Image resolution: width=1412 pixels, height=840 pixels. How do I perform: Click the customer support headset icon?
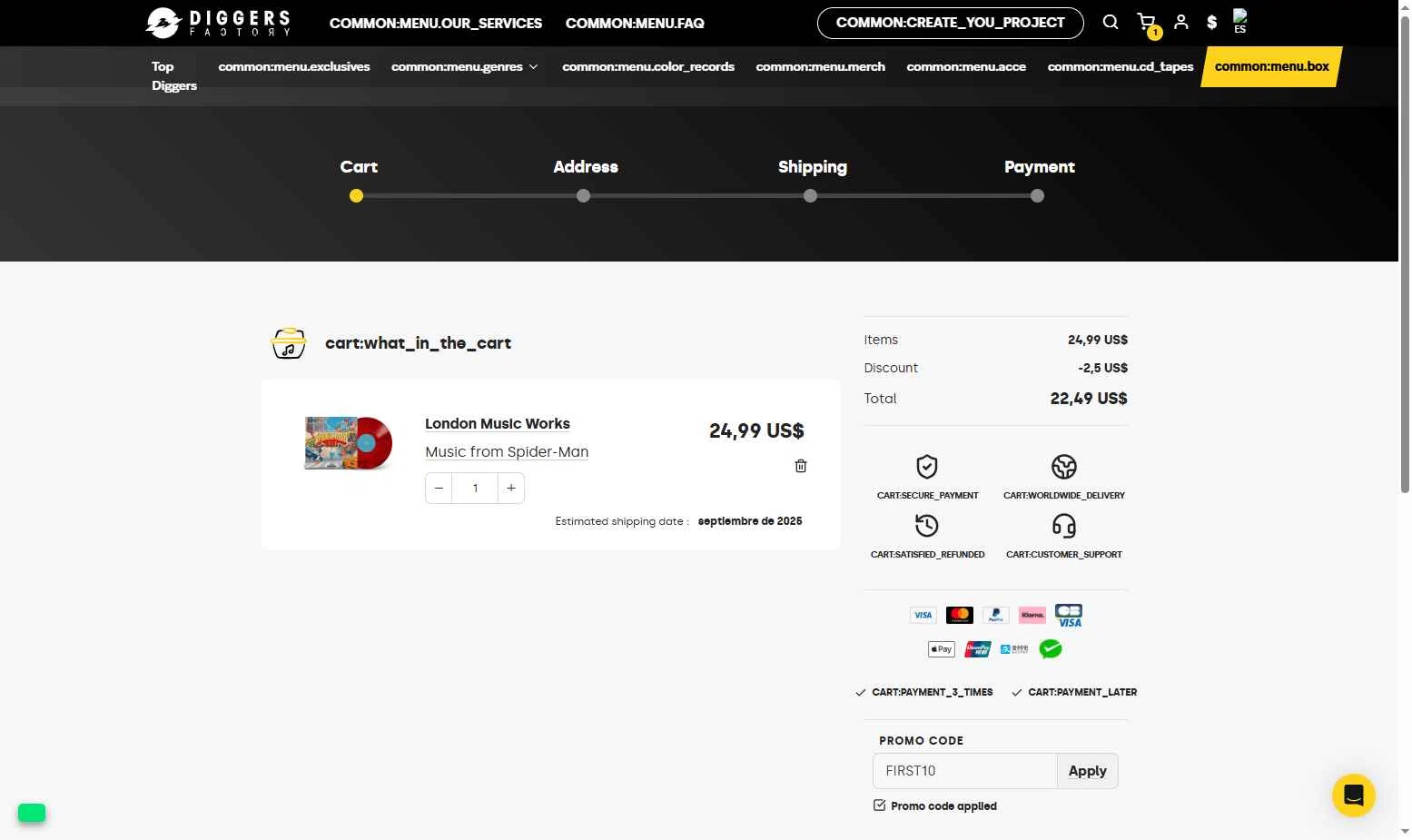[1064, 526]
